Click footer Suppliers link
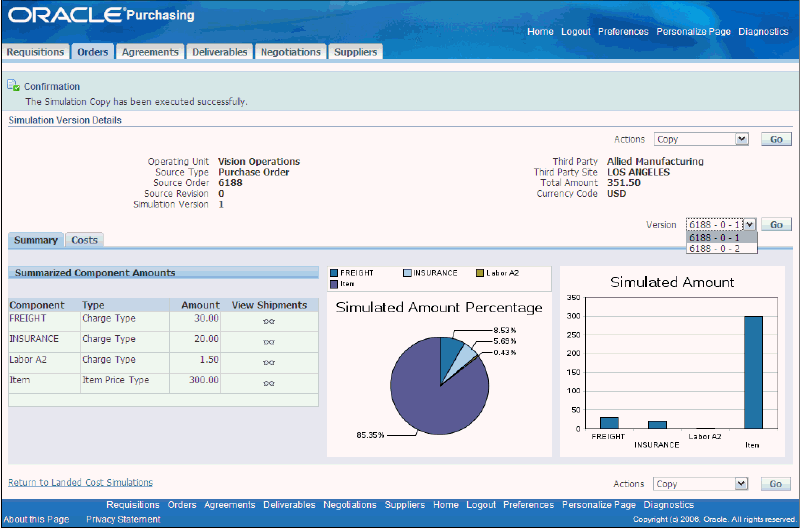This screenshot has height=529, width=800. click(x=405, y=505)
